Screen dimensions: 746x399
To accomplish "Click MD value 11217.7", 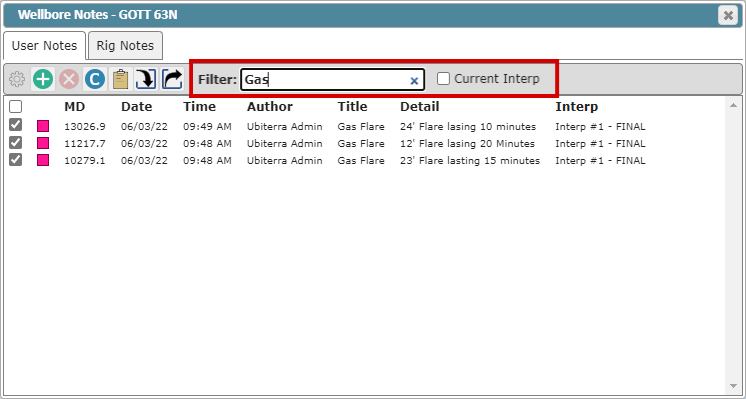I will [85, 144].
